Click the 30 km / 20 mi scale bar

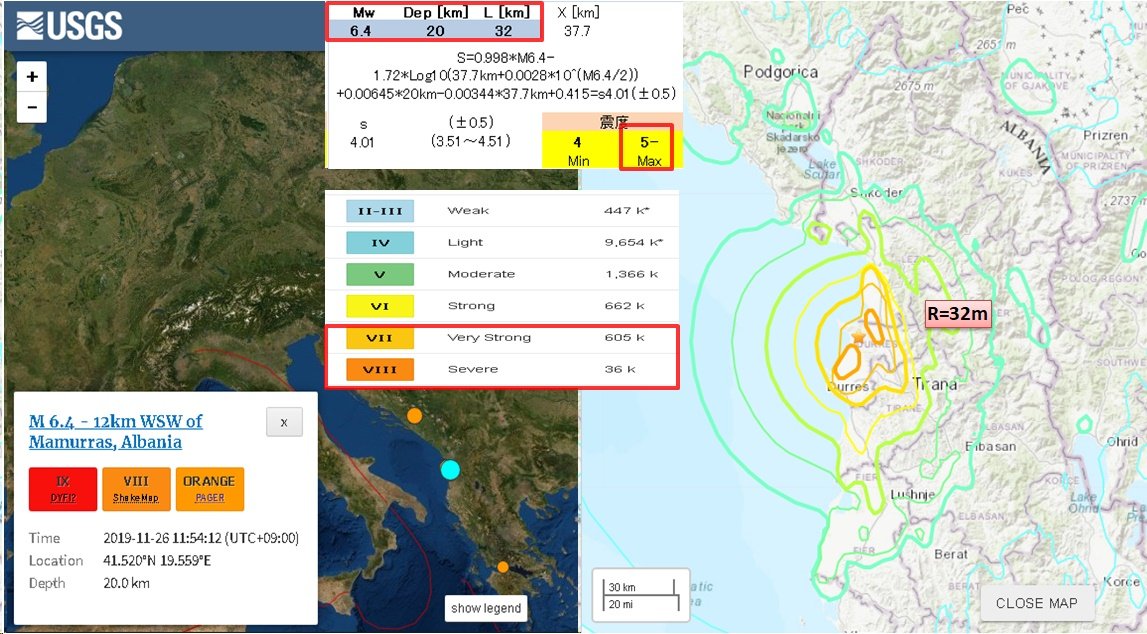(x=641, y=595)
